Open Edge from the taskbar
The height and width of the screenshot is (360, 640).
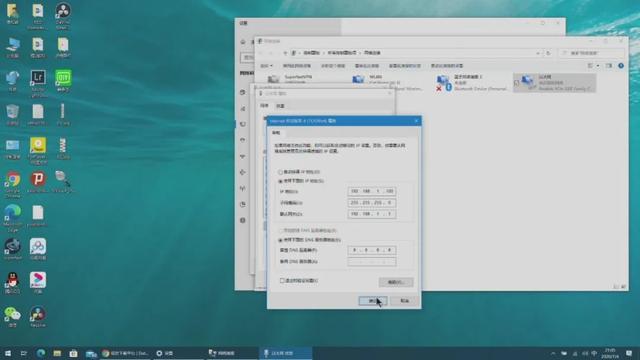(40, 353)
